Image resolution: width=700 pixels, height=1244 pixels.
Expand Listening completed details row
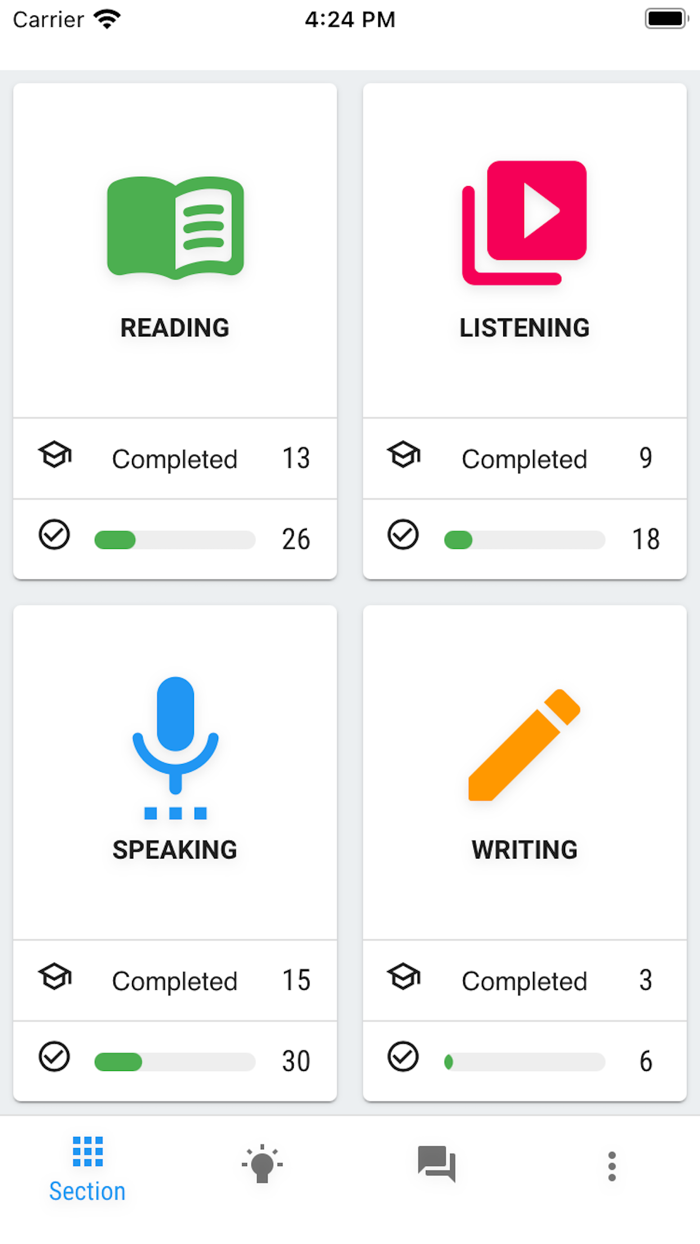524,459
